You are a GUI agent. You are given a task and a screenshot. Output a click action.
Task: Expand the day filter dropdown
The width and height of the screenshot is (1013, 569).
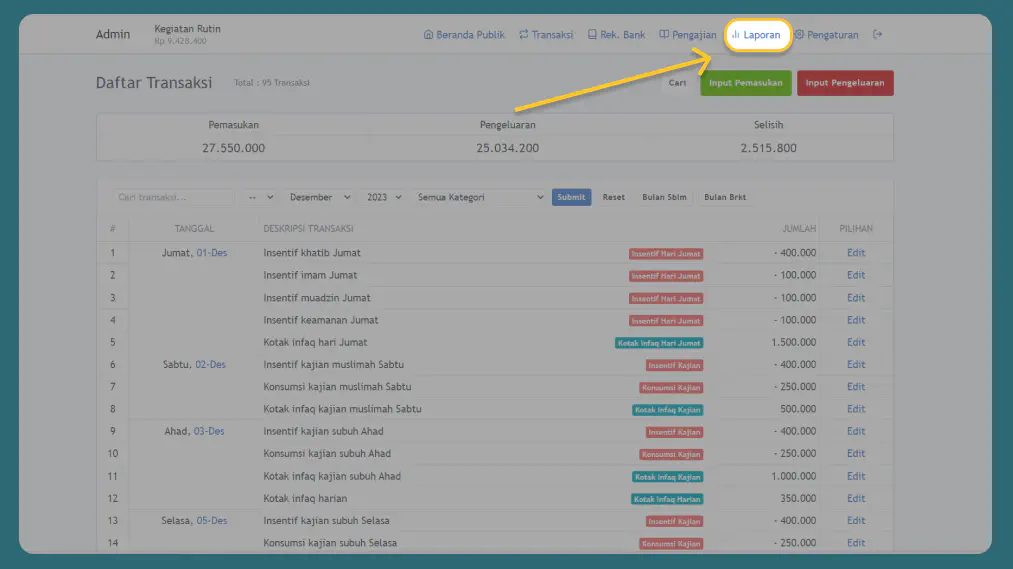click(260, 198)
